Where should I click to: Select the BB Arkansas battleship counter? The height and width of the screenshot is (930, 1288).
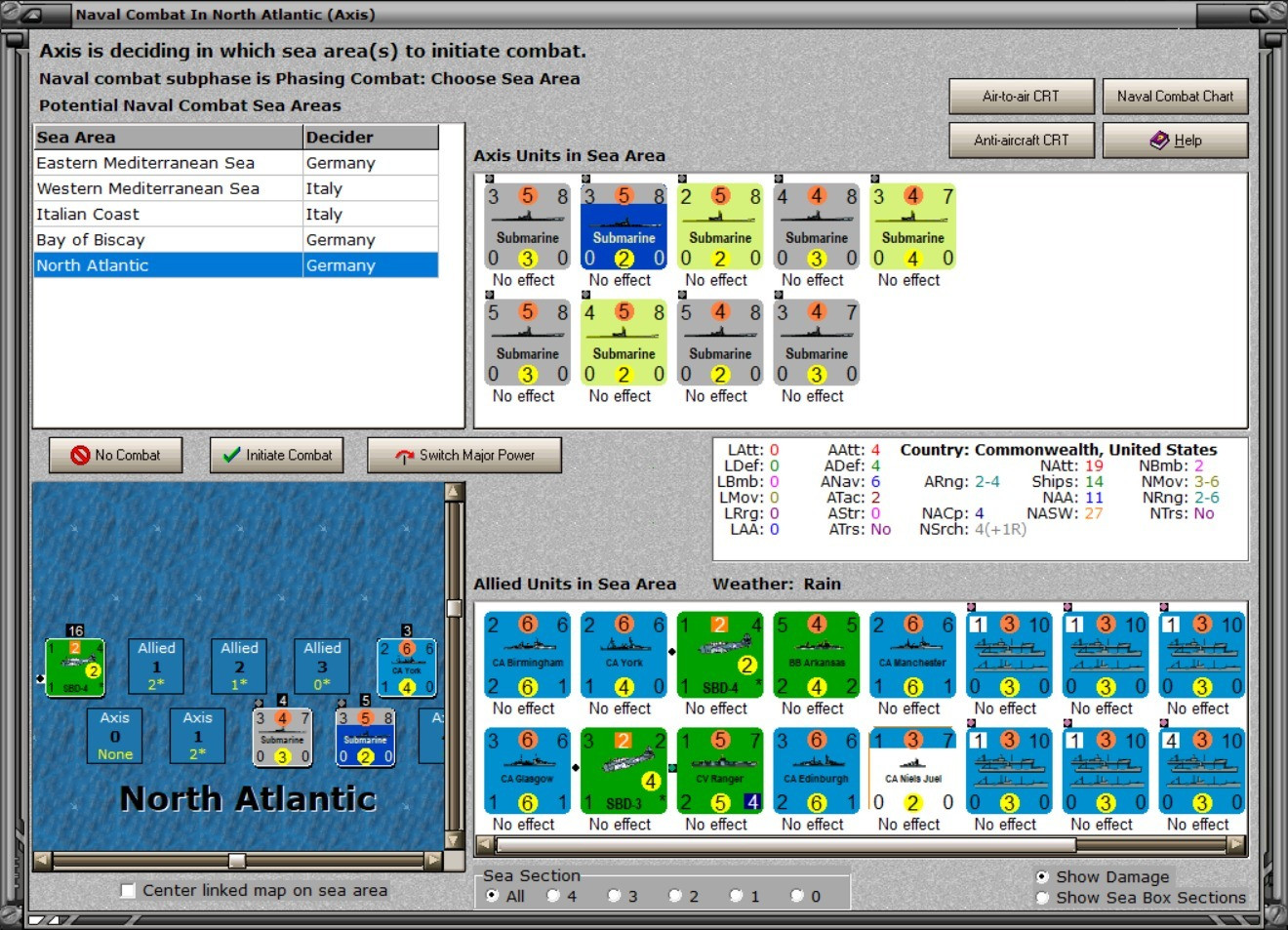817,656
